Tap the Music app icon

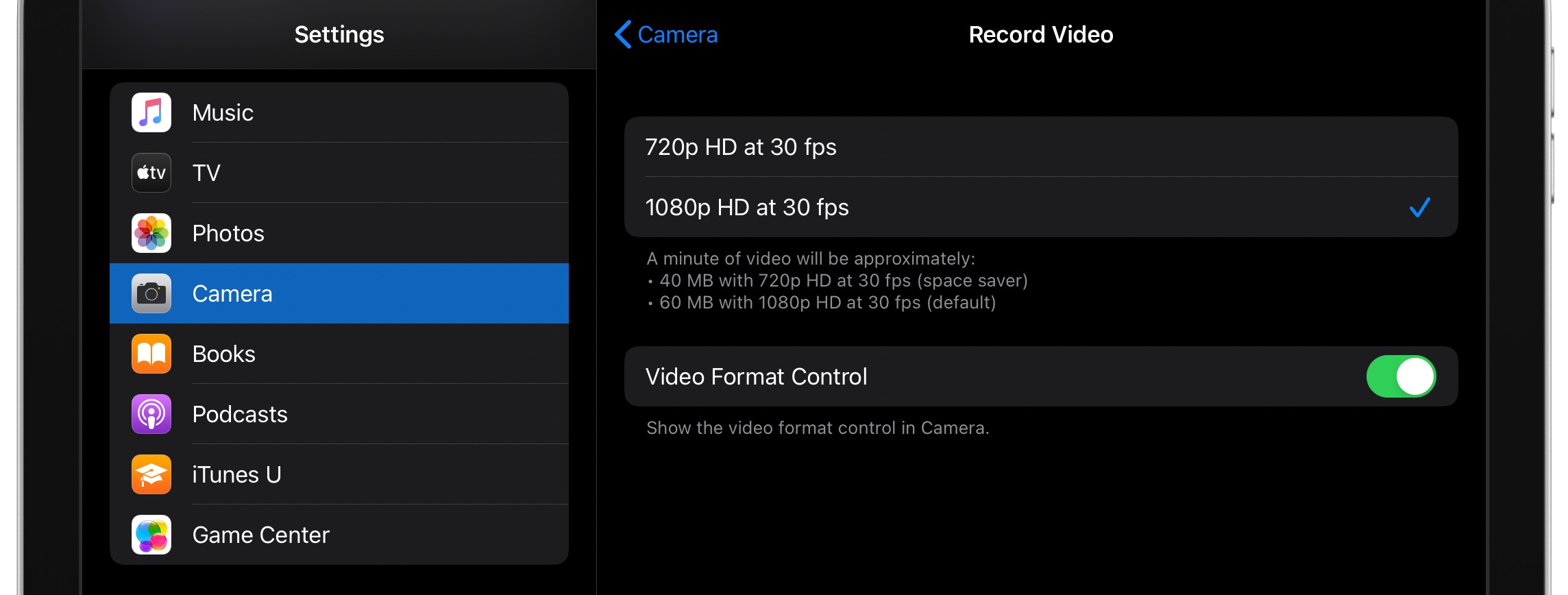coord(151,112)
